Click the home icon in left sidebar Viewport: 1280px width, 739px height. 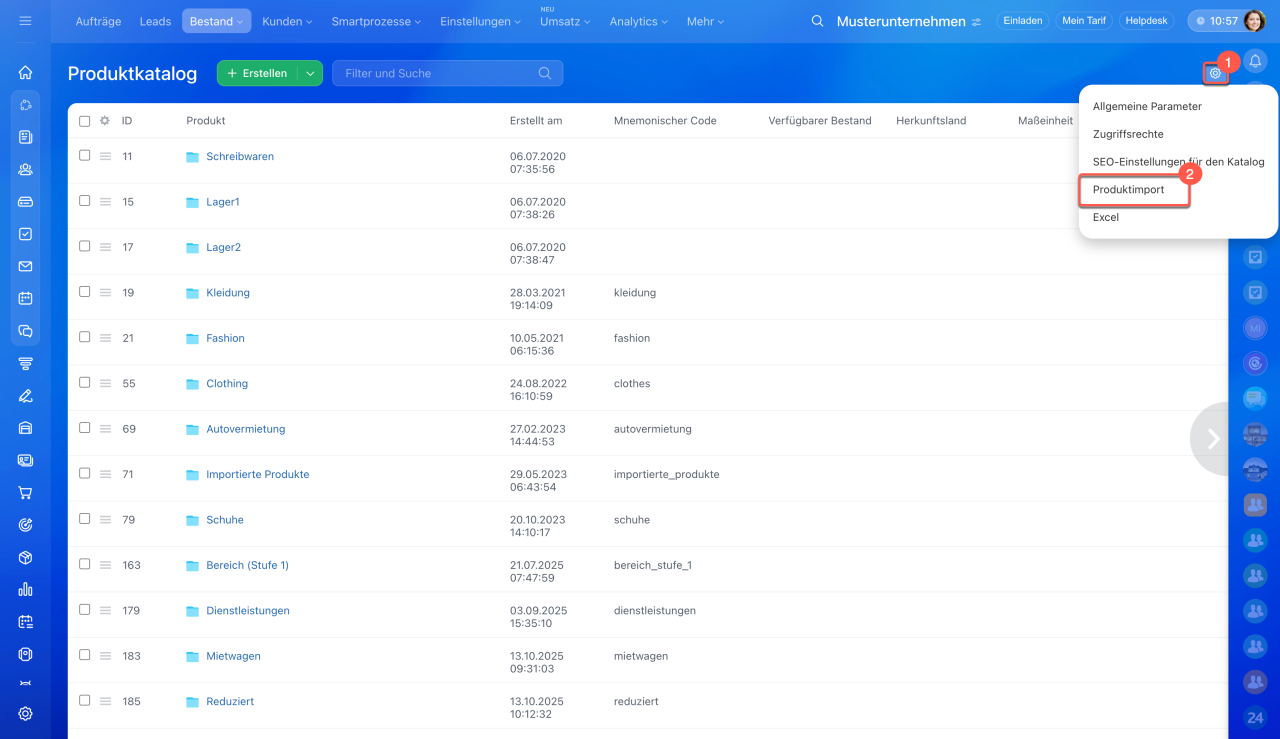pos(25,72)
